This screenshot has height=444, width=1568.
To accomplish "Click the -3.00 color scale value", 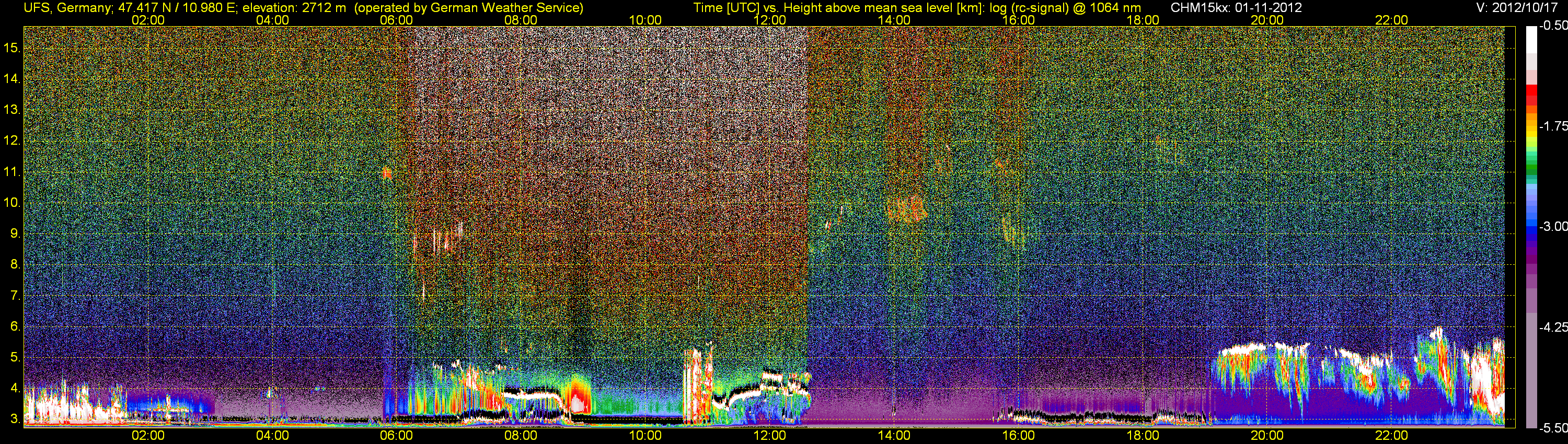I will pos(1553,227).
